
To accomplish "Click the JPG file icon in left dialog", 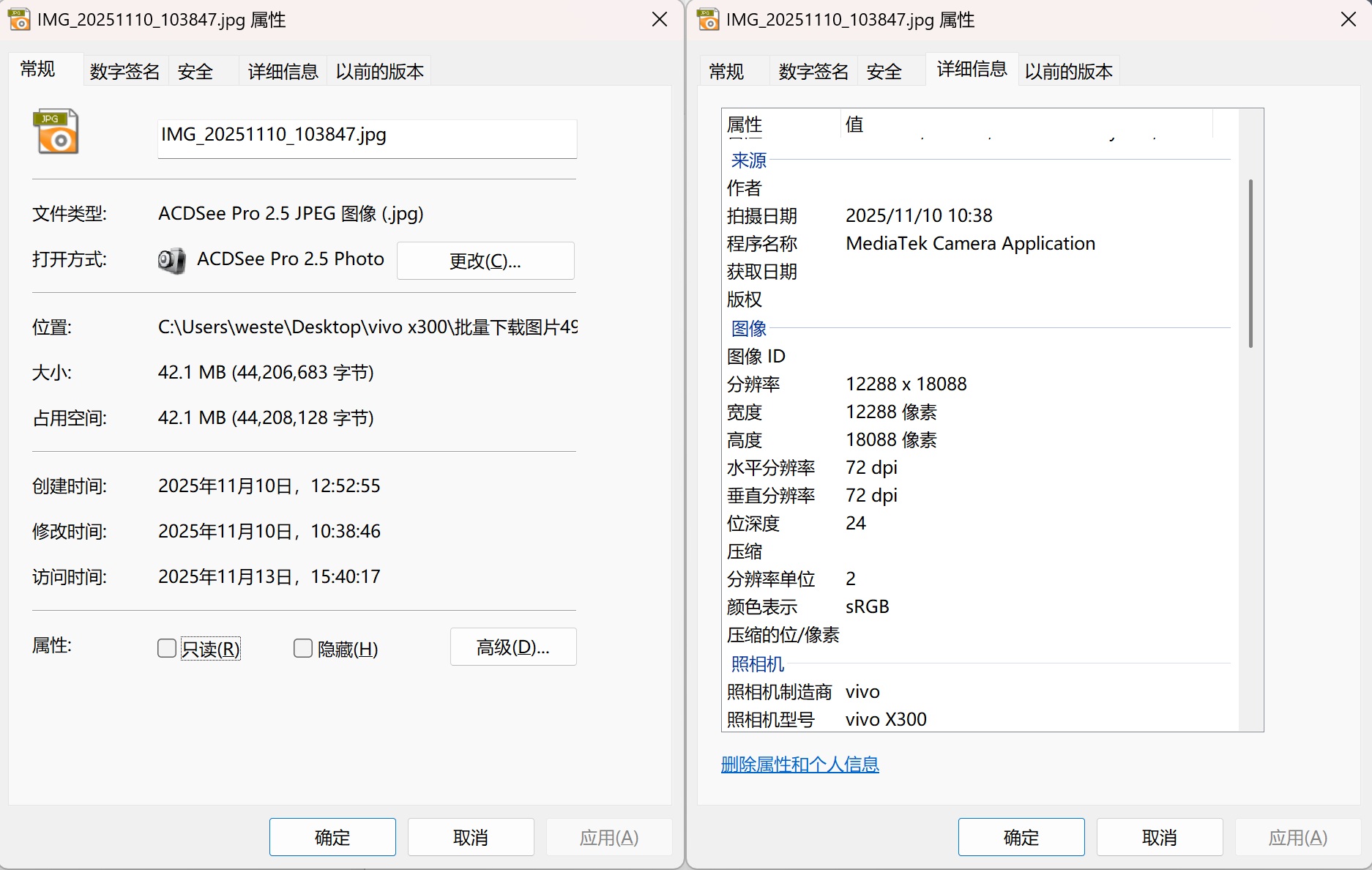I will pyautogui.click(x=56, y=132).
